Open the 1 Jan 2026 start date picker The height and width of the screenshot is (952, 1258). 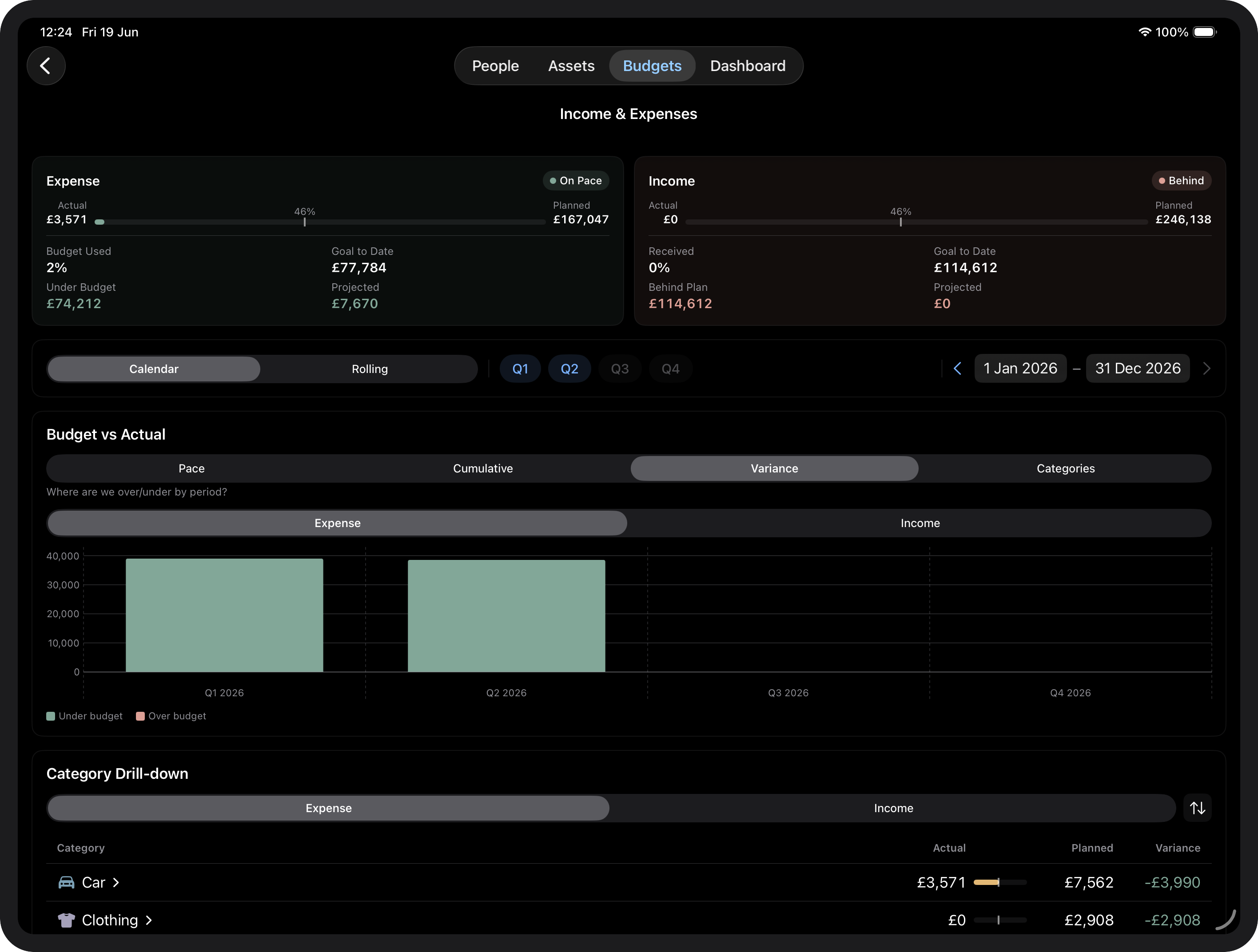point(1020,368)
